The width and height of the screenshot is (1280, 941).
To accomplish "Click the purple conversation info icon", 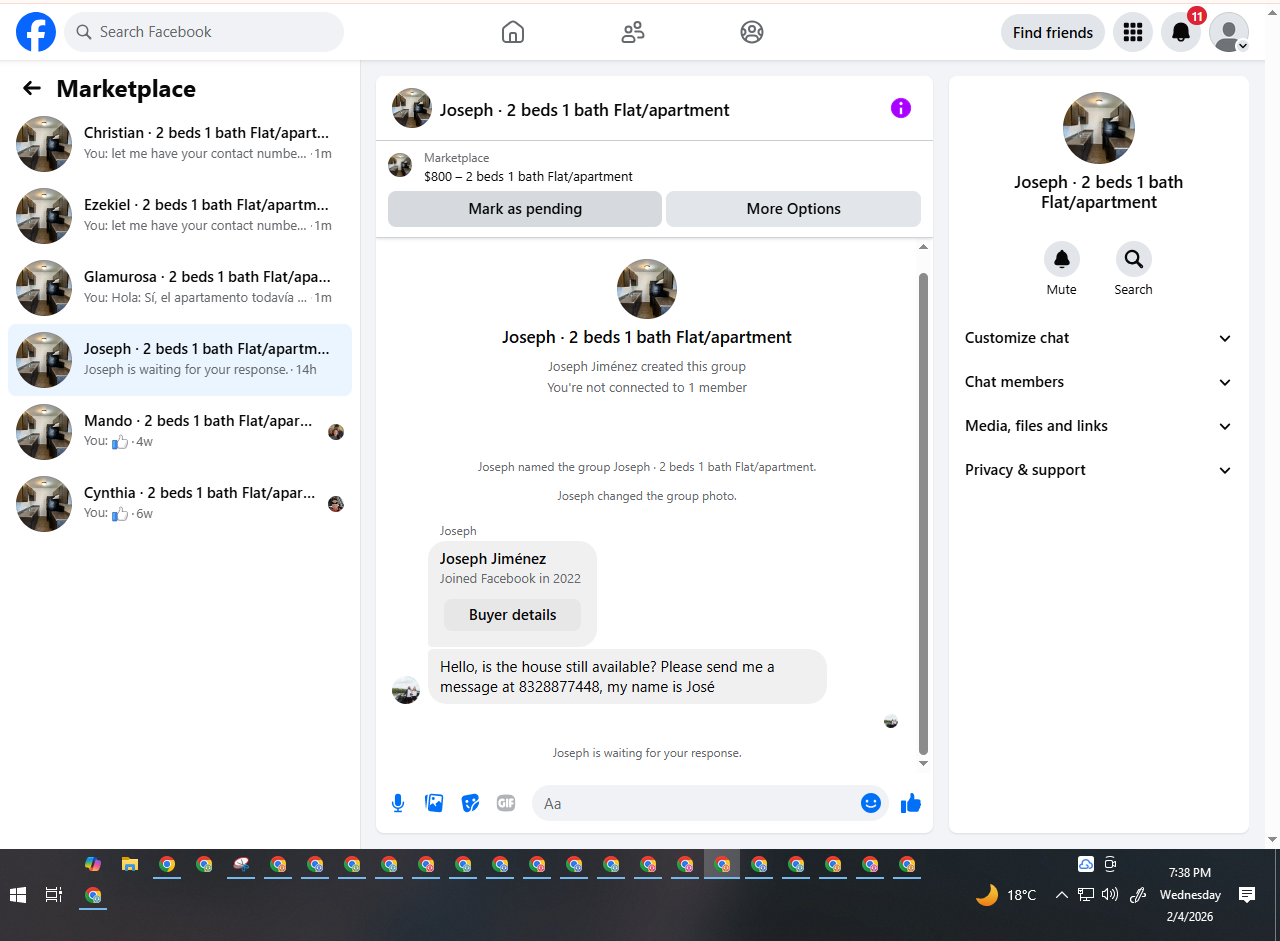I will pos(901,108).
